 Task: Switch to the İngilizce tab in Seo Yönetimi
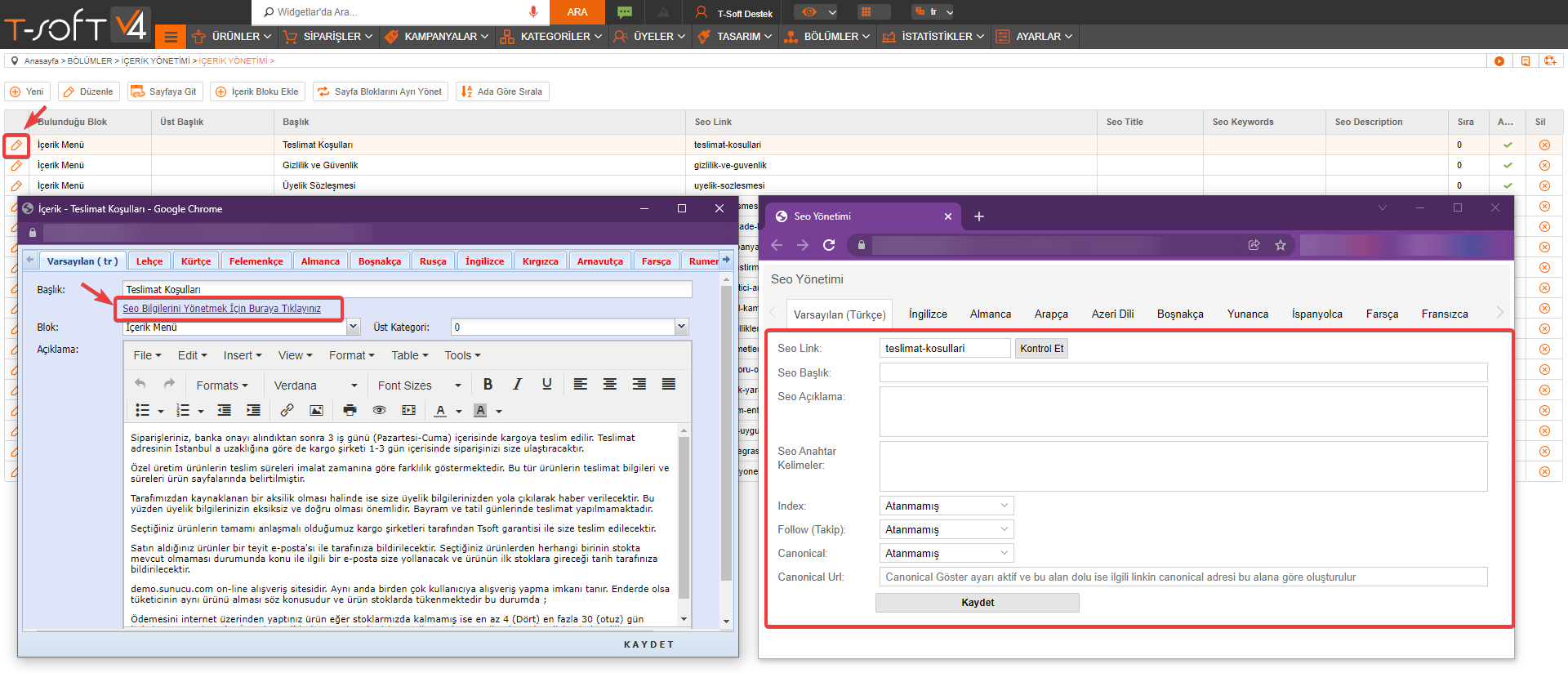(928, 314)
